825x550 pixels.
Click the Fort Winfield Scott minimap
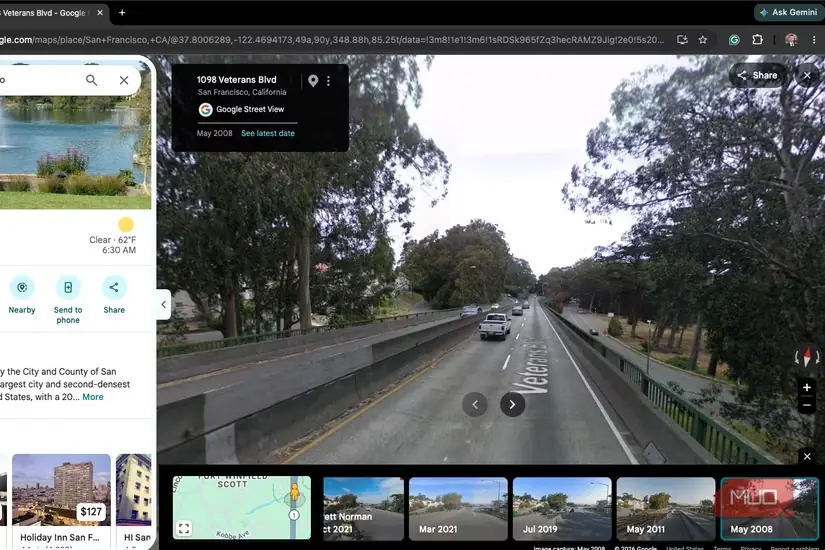[242, 507]
